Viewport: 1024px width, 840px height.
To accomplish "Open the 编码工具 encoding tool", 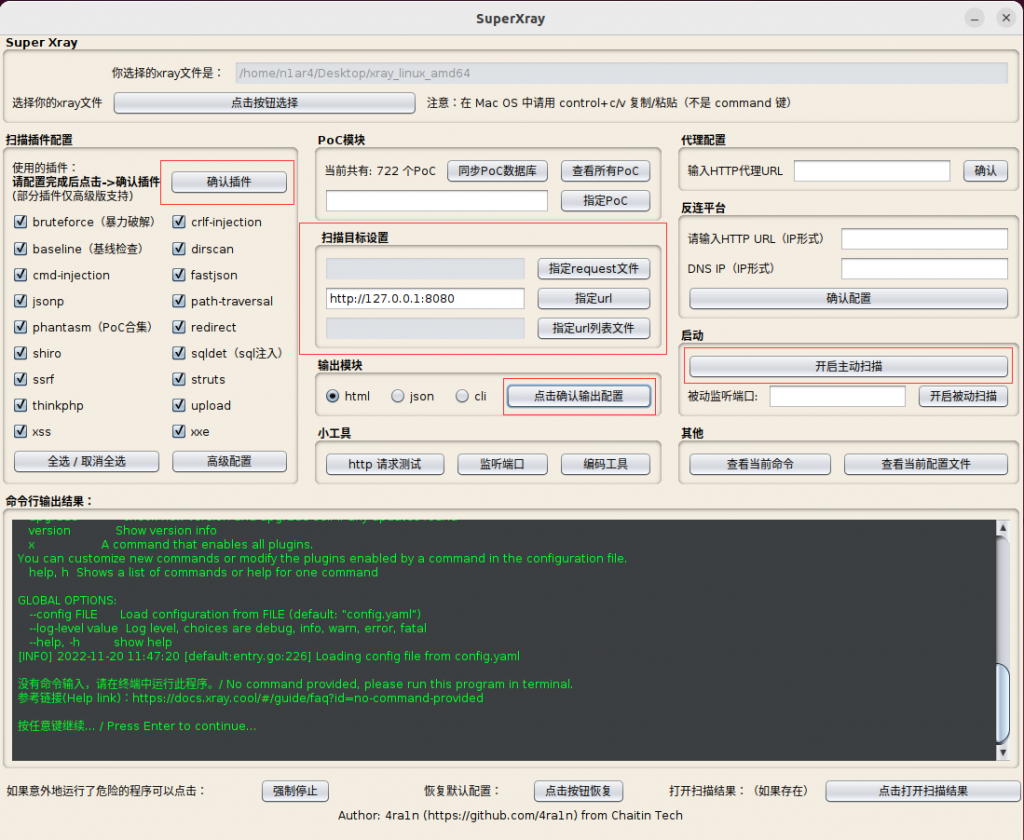I will click(x=604, y=464).
